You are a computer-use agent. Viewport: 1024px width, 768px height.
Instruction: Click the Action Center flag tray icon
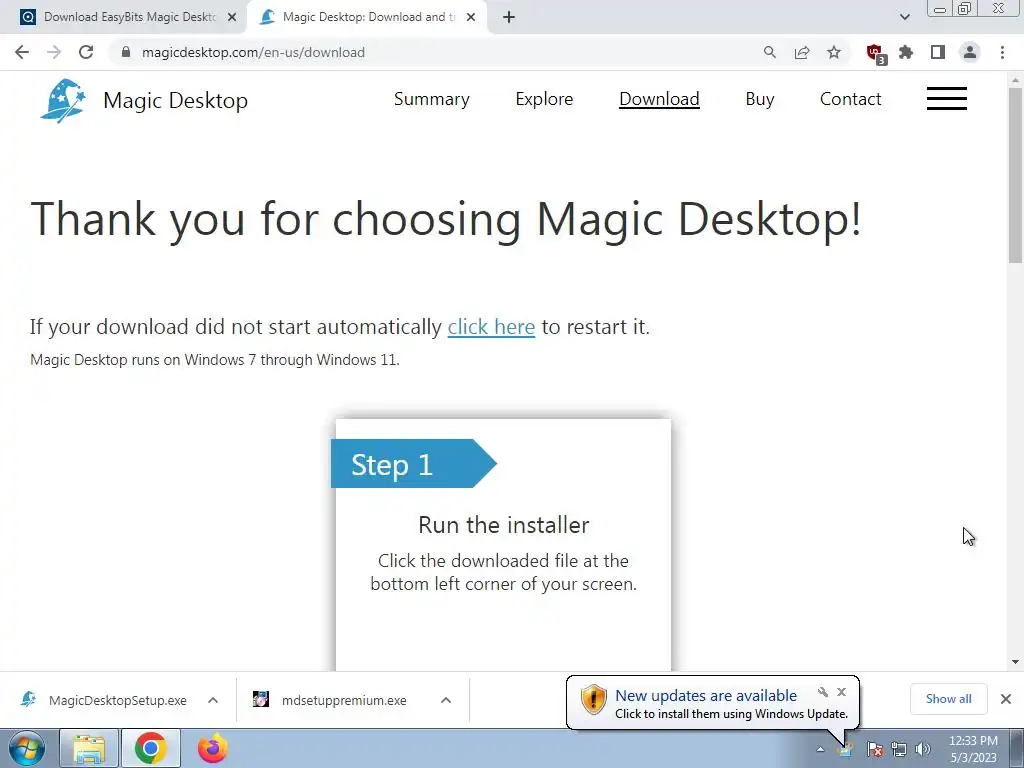[x=875, y=749]
